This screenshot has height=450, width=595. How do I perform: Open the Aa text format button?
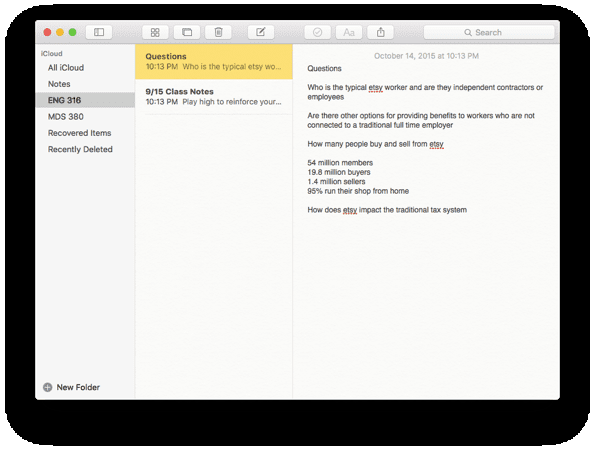[x=349, y=32]
